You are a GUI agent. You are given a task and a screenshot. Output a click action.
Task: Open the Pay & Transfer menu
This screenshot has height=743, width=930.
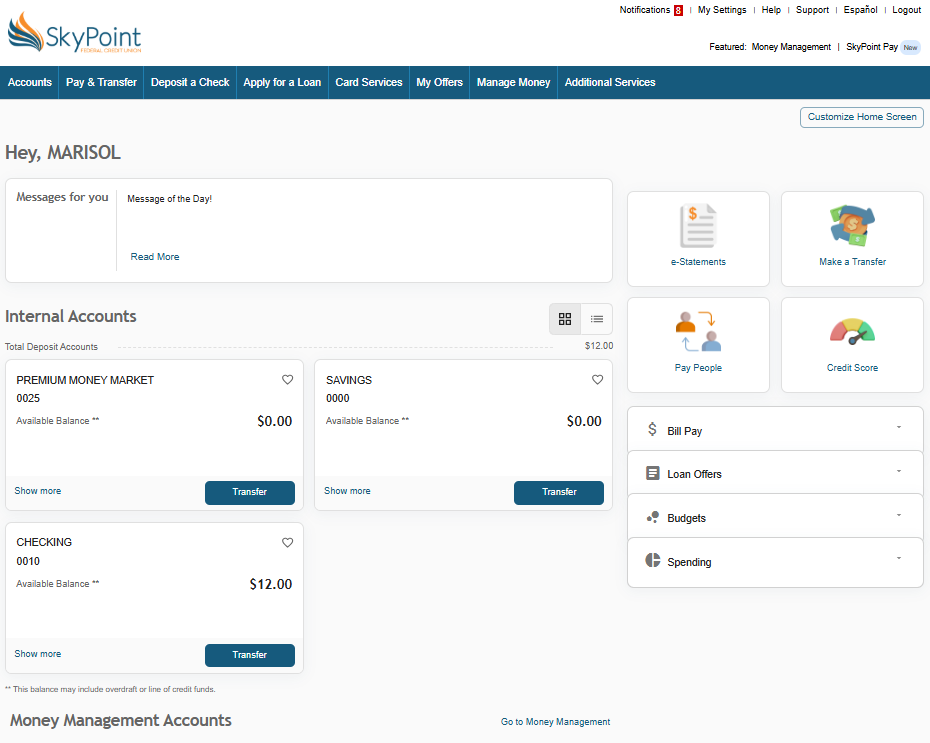point(101,82)
